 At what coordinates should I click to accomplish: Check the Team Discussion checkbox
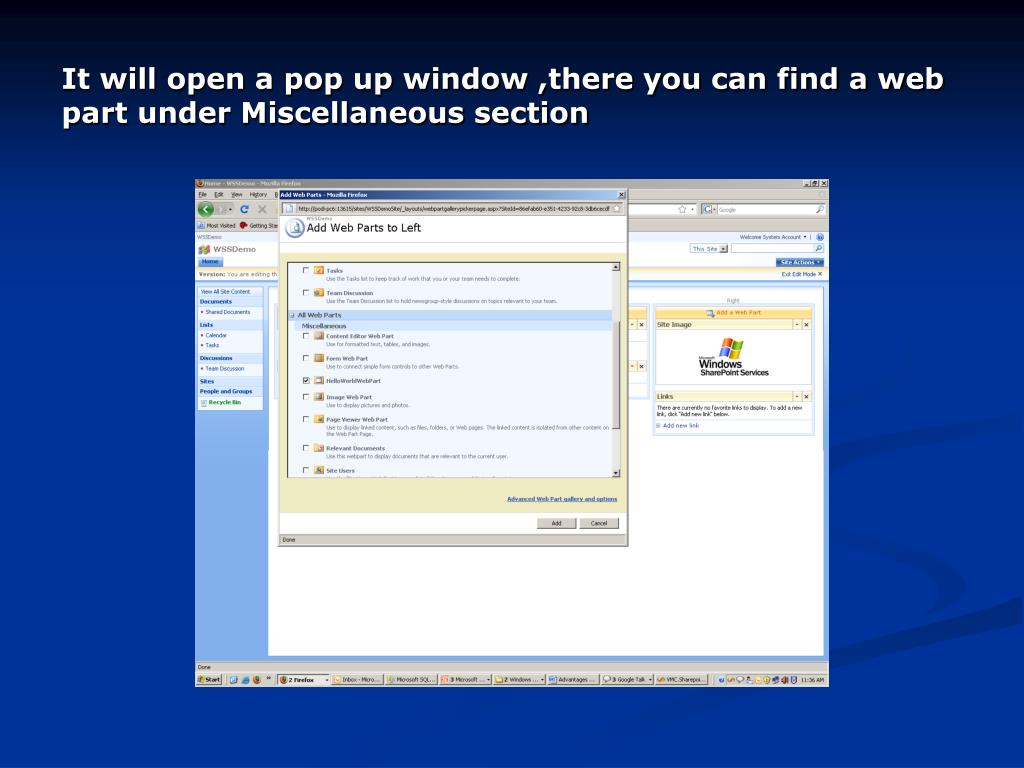click(306, 293)
